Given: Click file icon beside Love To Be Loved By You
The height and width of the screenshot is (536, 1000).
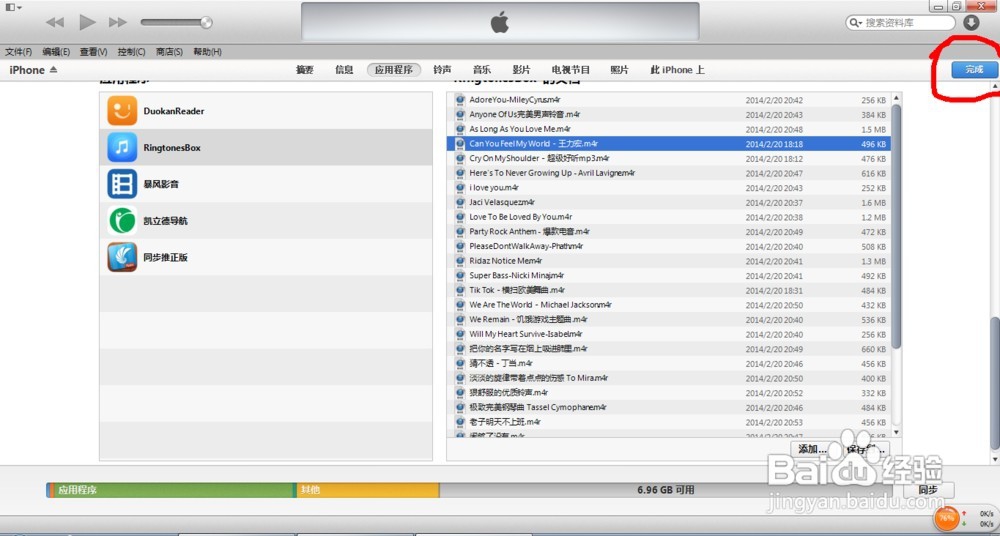Looking at the screenshot, I should click(460, 217).
